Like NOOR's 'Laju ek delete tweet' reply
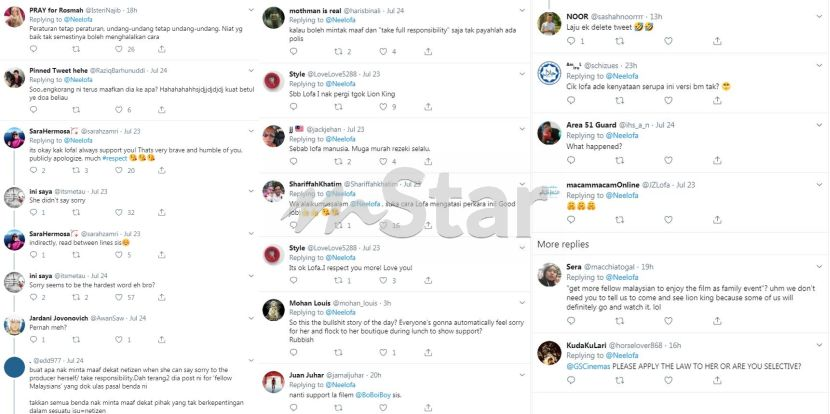The width and height of the screenshot is (830, 414). pos(668,41)
